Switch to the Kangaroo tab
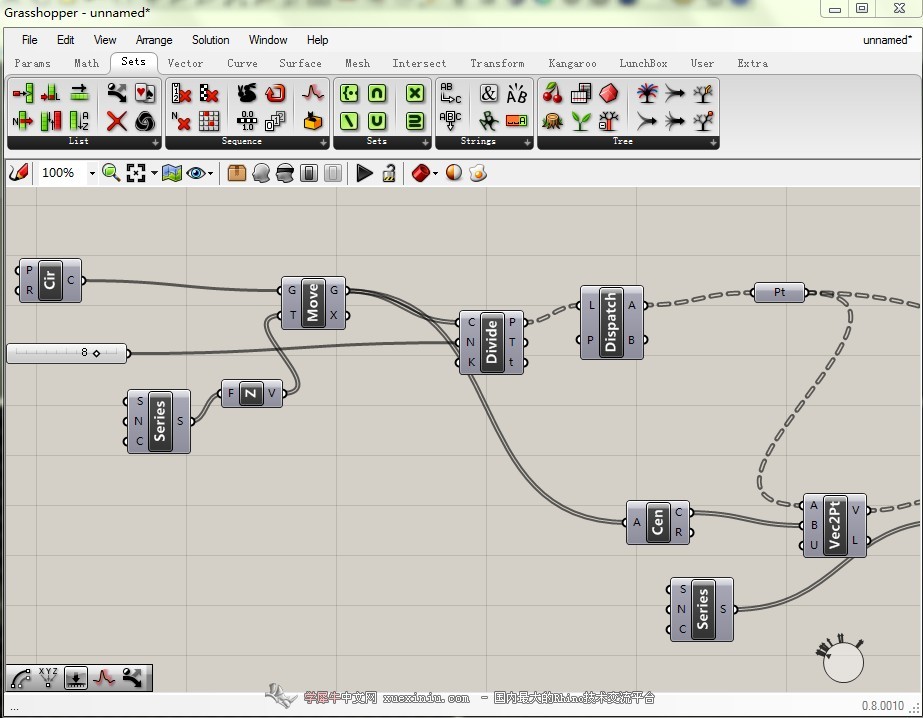The width and height of the screenshot is (923, 718). point(572,63)
